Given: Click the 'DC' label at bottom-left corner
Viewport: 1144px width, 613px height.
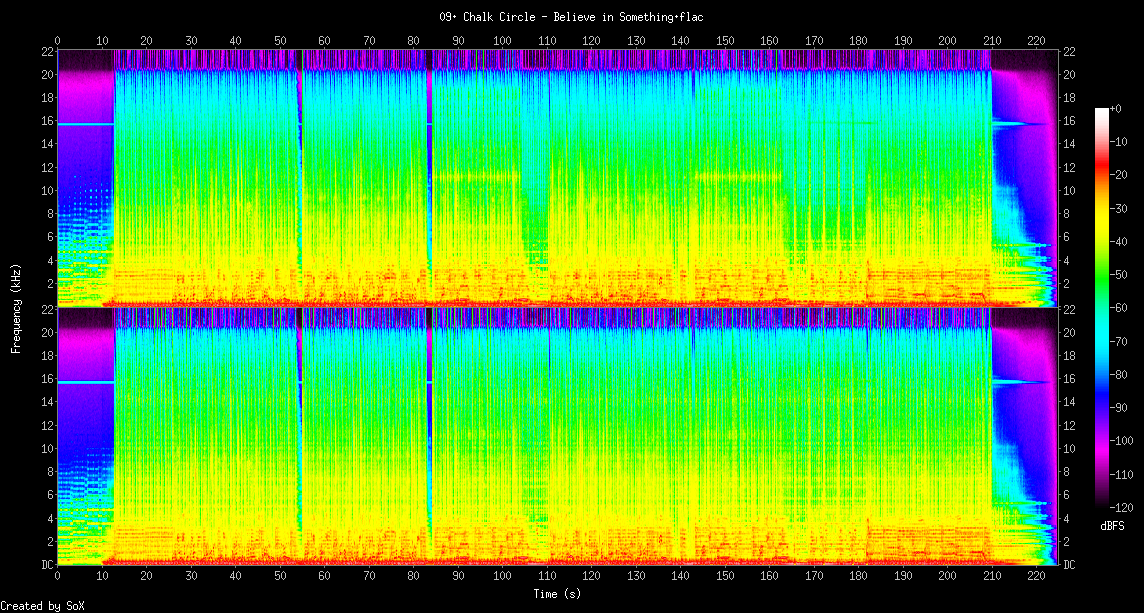Looking at the screenshot, I should point(46,565).
